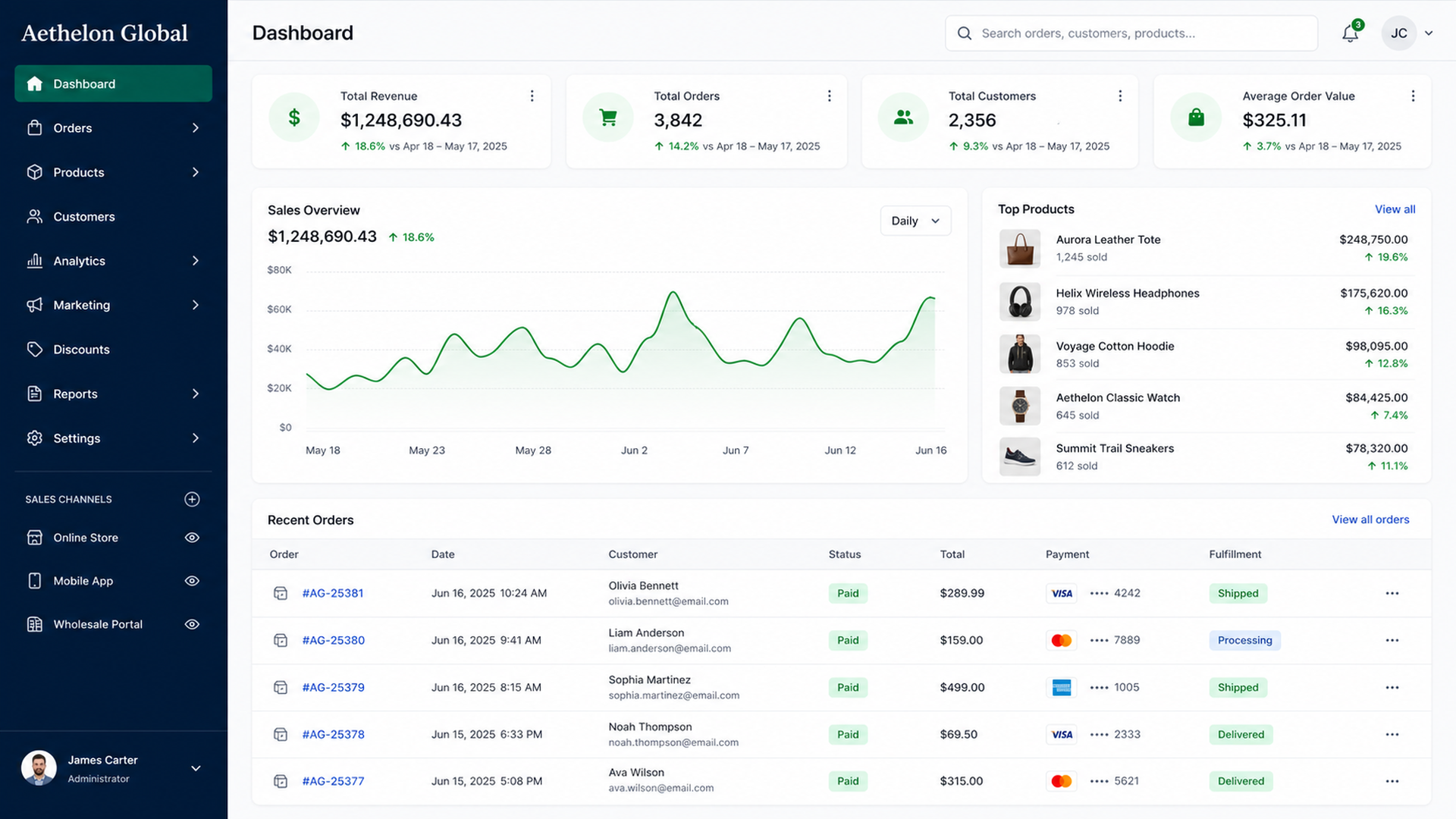
Task: Open order #AG-25381 link
Action: tap(333, 593)
